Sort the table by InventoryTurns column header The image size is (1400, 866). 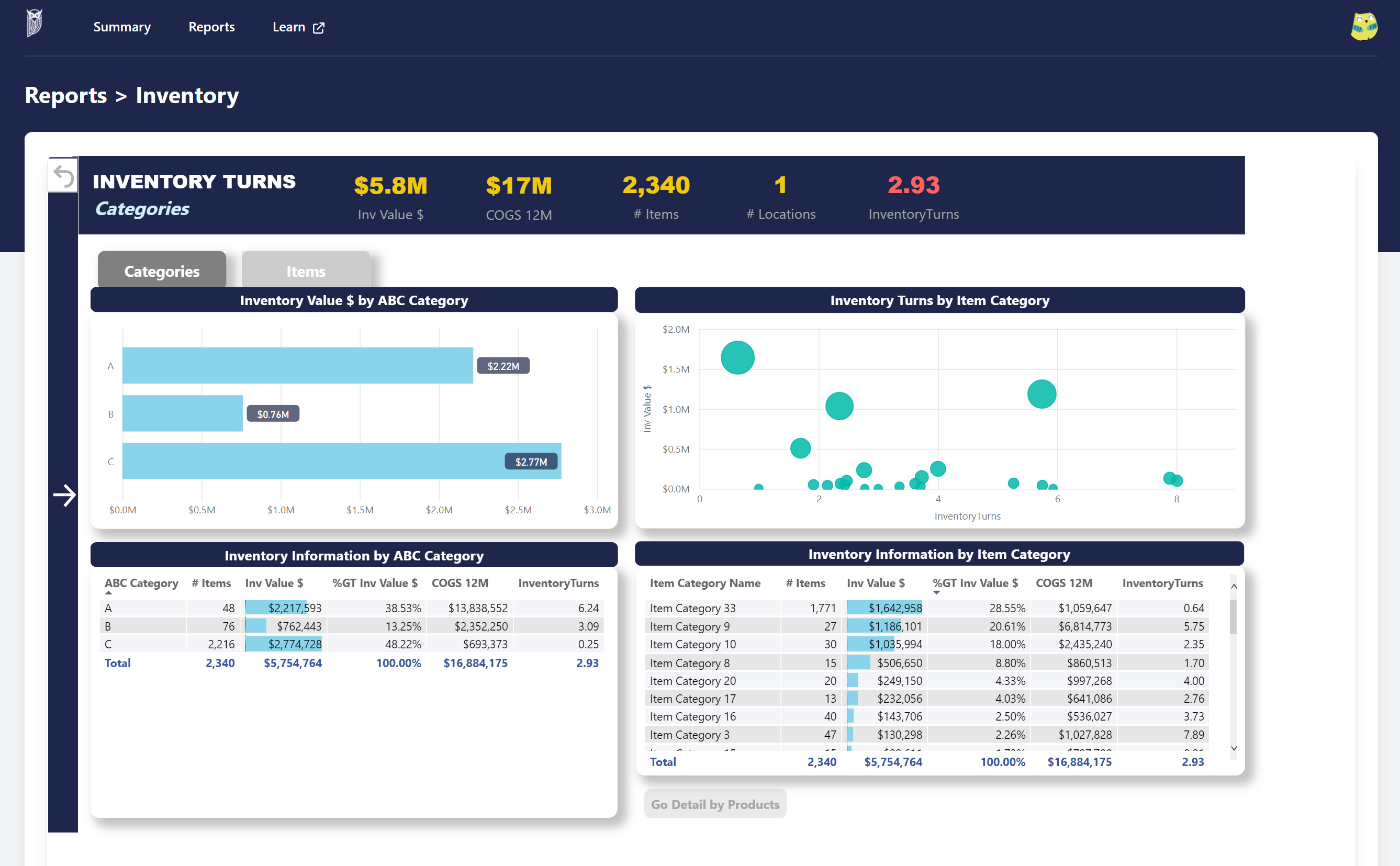1162,583
